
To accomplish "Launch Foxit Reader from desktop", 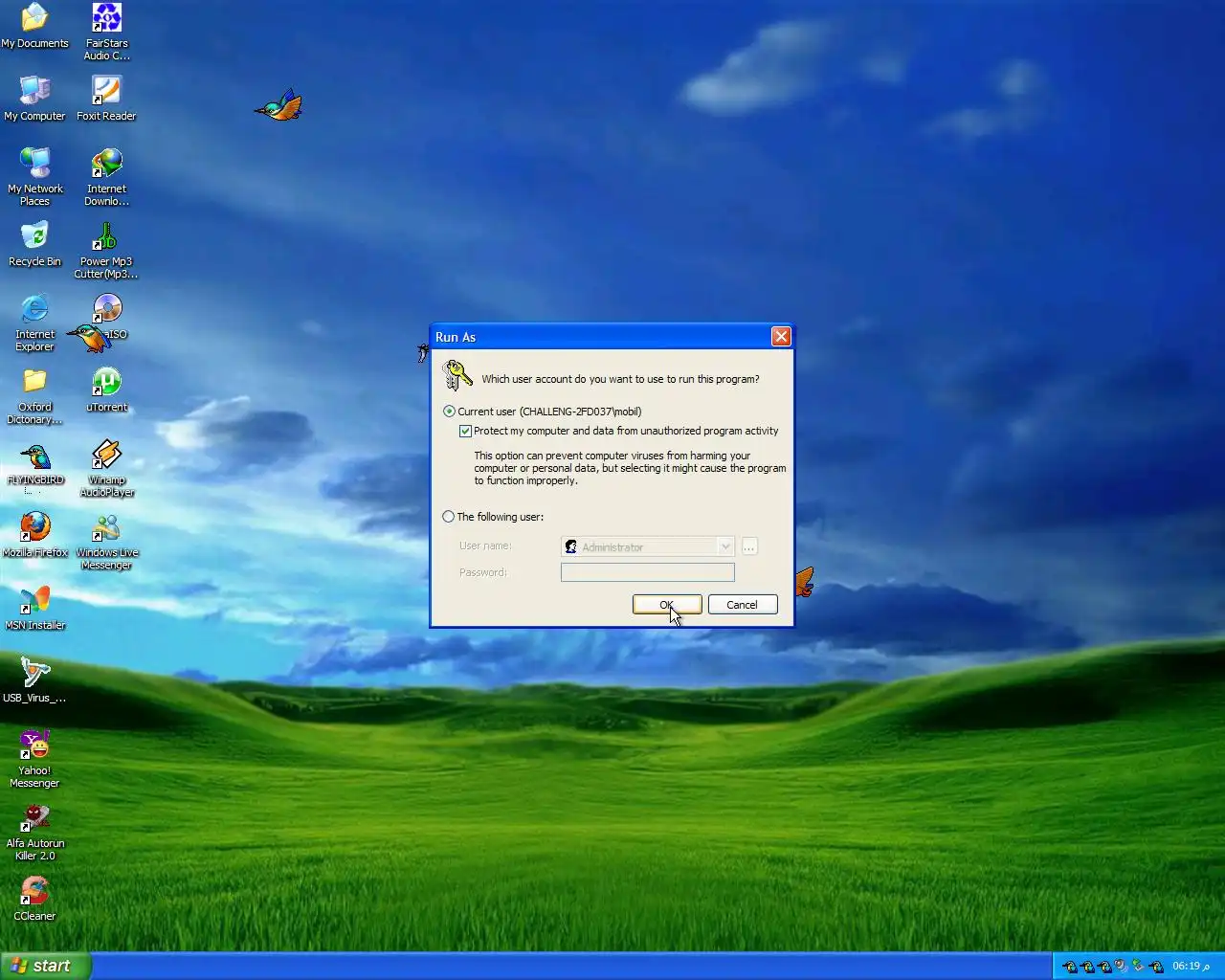I will pos(106,99).
